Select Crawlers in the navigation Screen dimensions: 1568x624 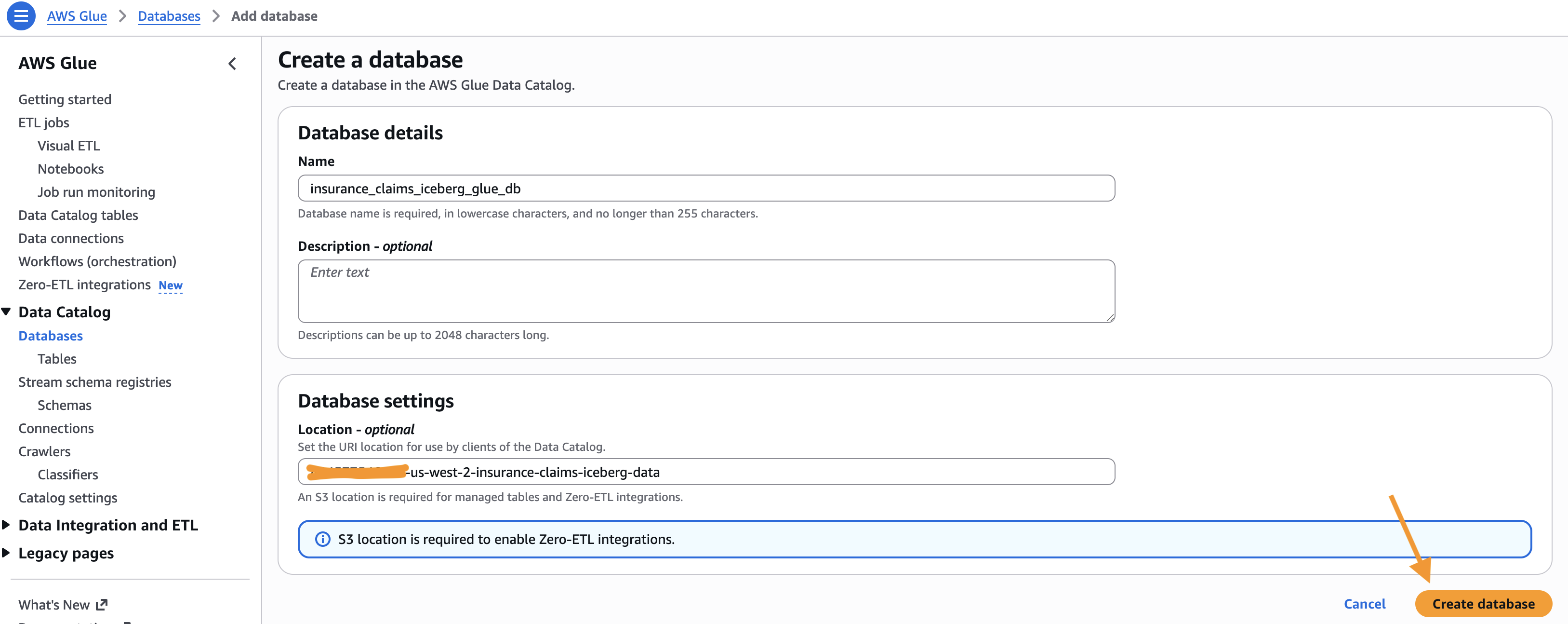pos(44,451)
